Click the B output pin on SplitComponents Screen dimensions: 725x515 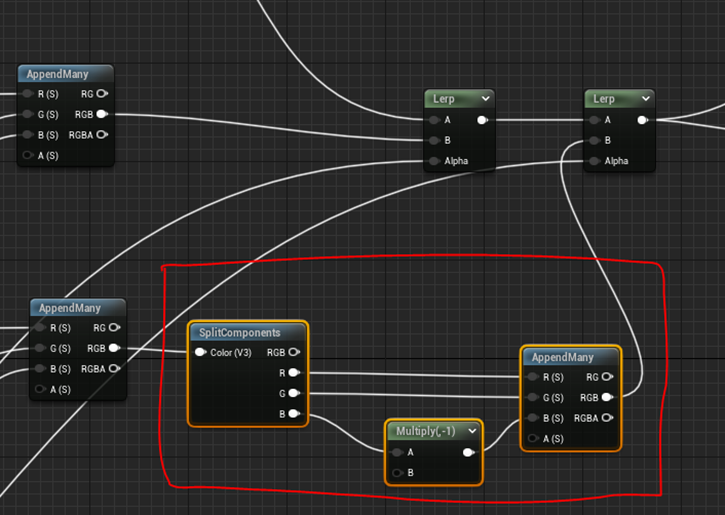pos(294,413)
